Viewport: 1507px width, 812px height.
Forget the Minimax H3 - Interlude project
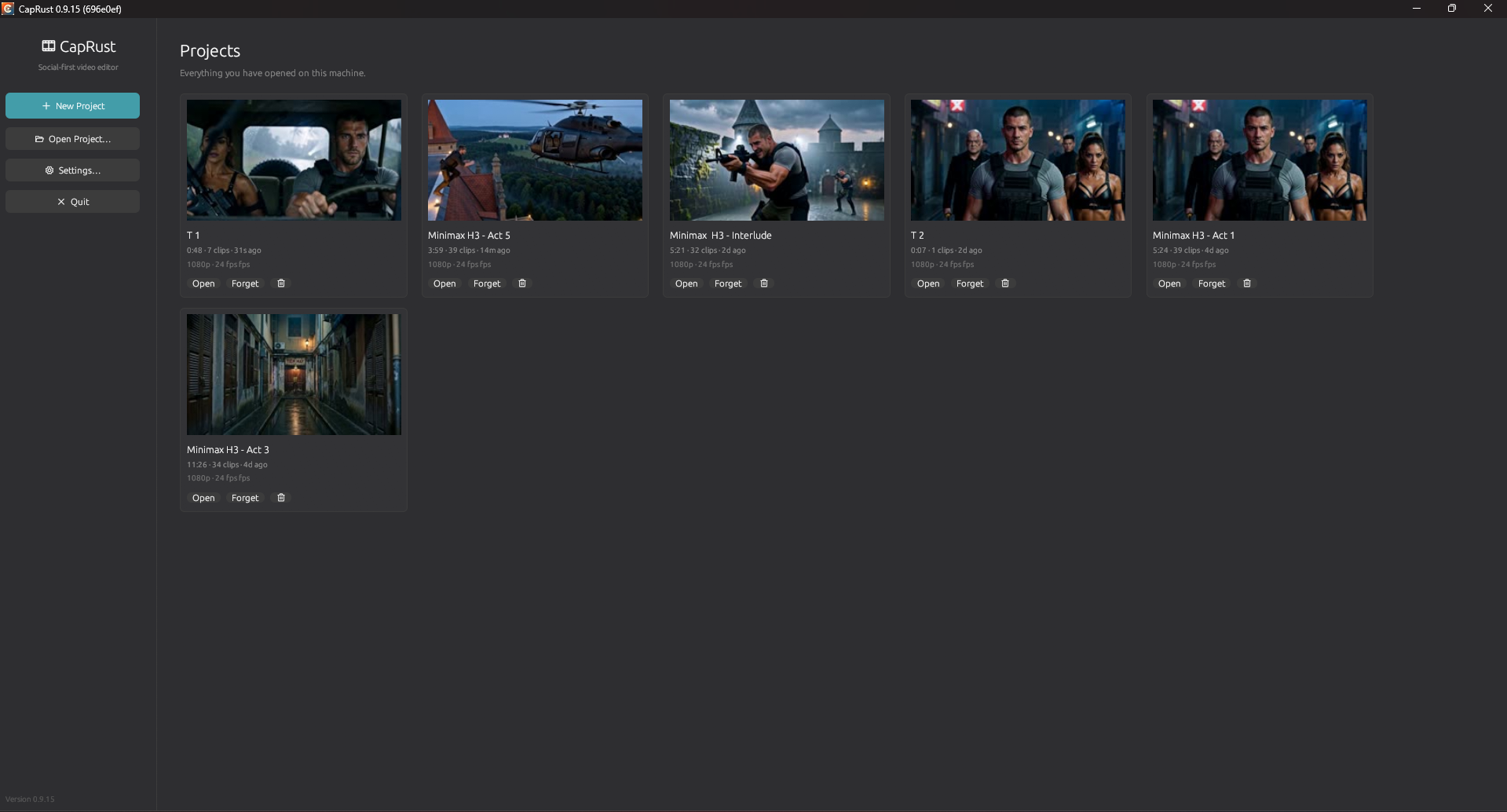pyautogui.click(x=728, y=283)
